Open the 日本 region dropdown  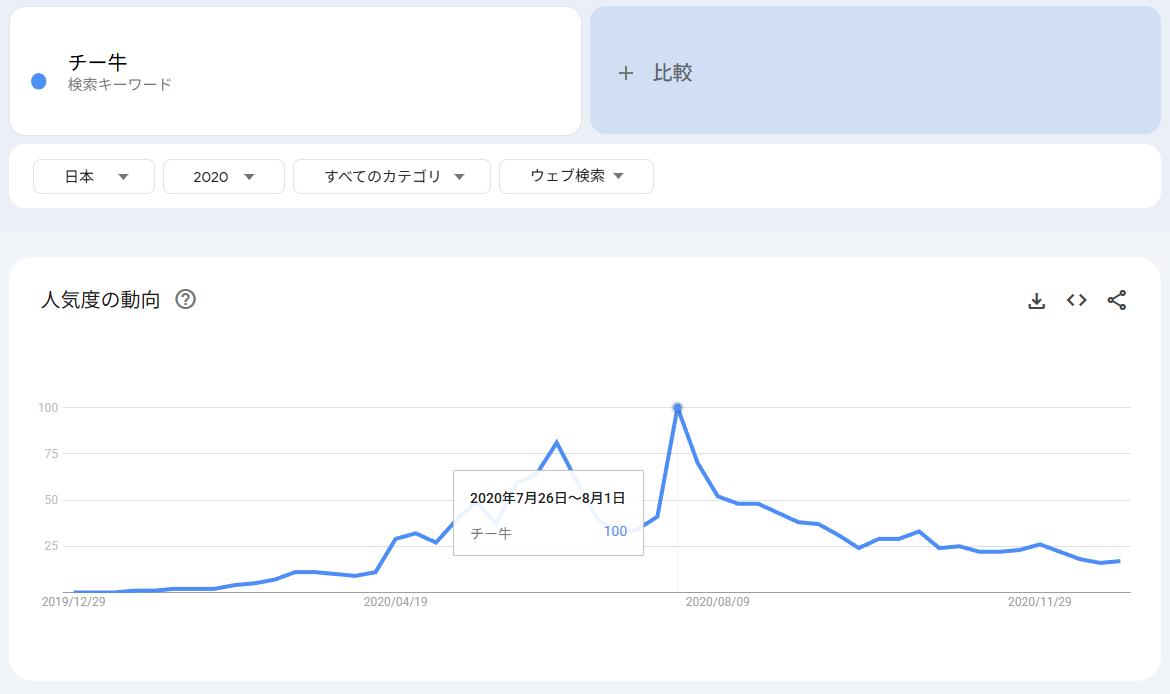click(94, 176)
